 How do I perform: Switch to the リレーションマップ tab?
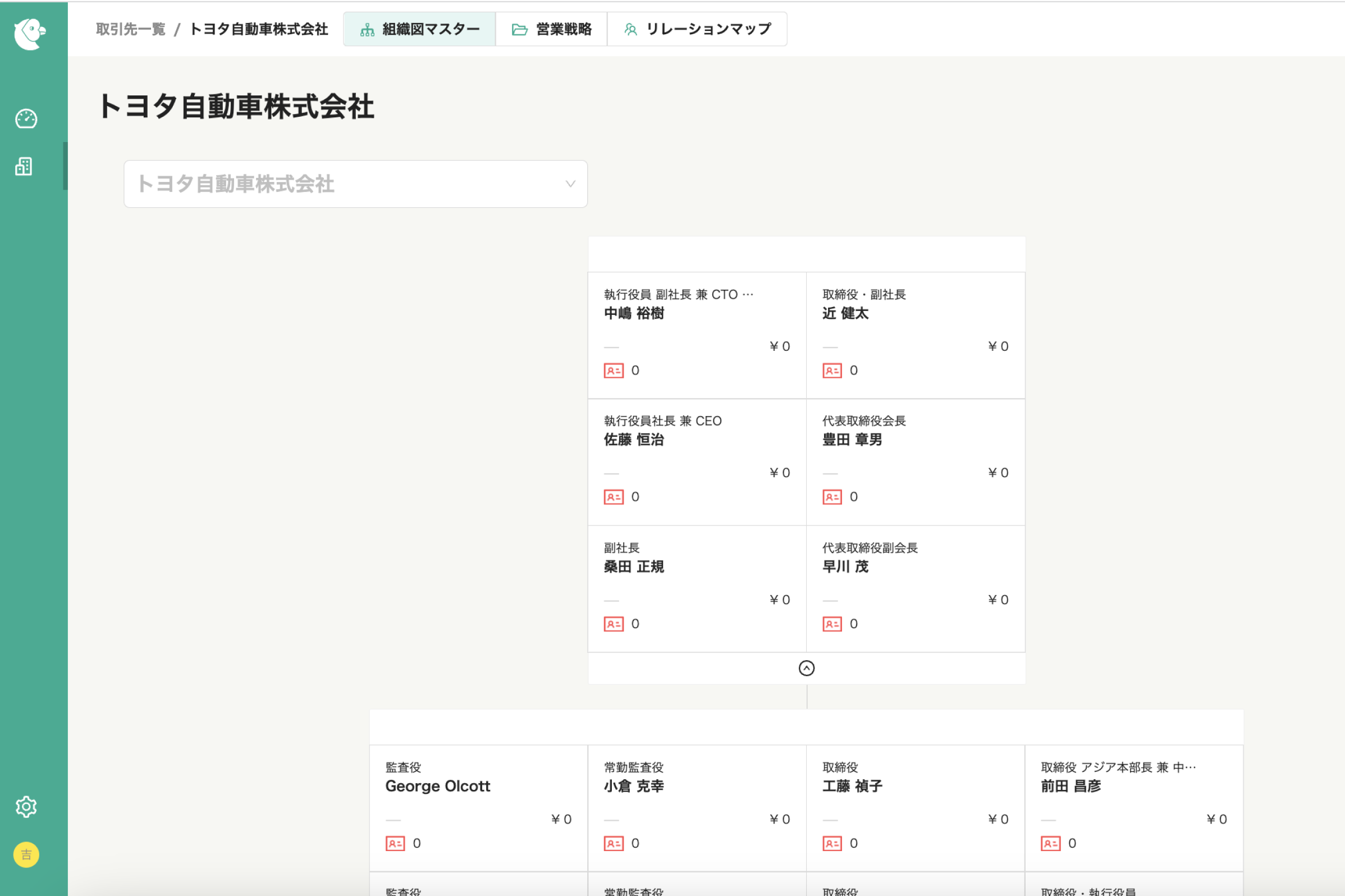click(697, 29)
